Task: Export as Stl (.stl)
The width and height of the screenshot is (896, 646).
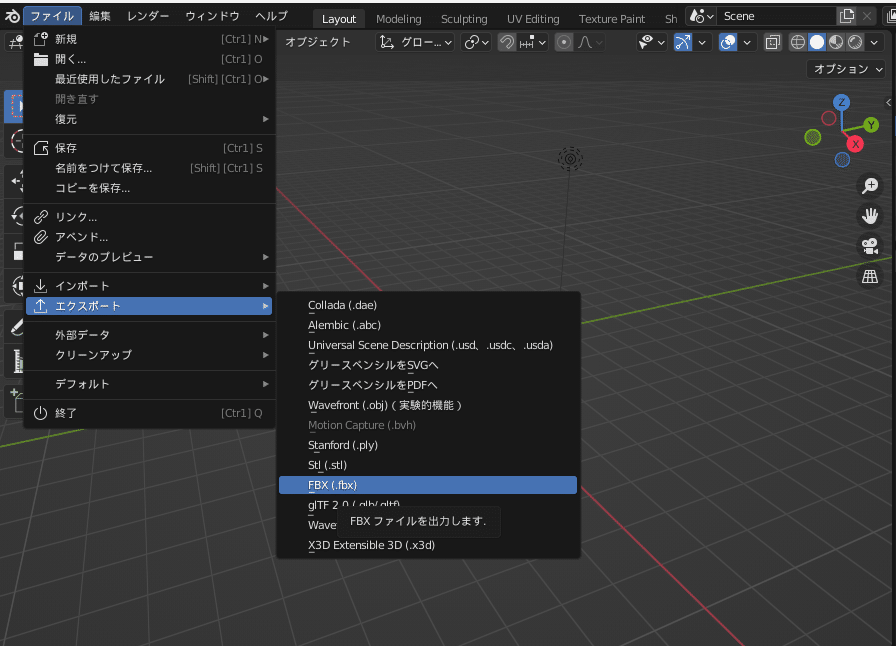Action: click(x=428, y=465)
